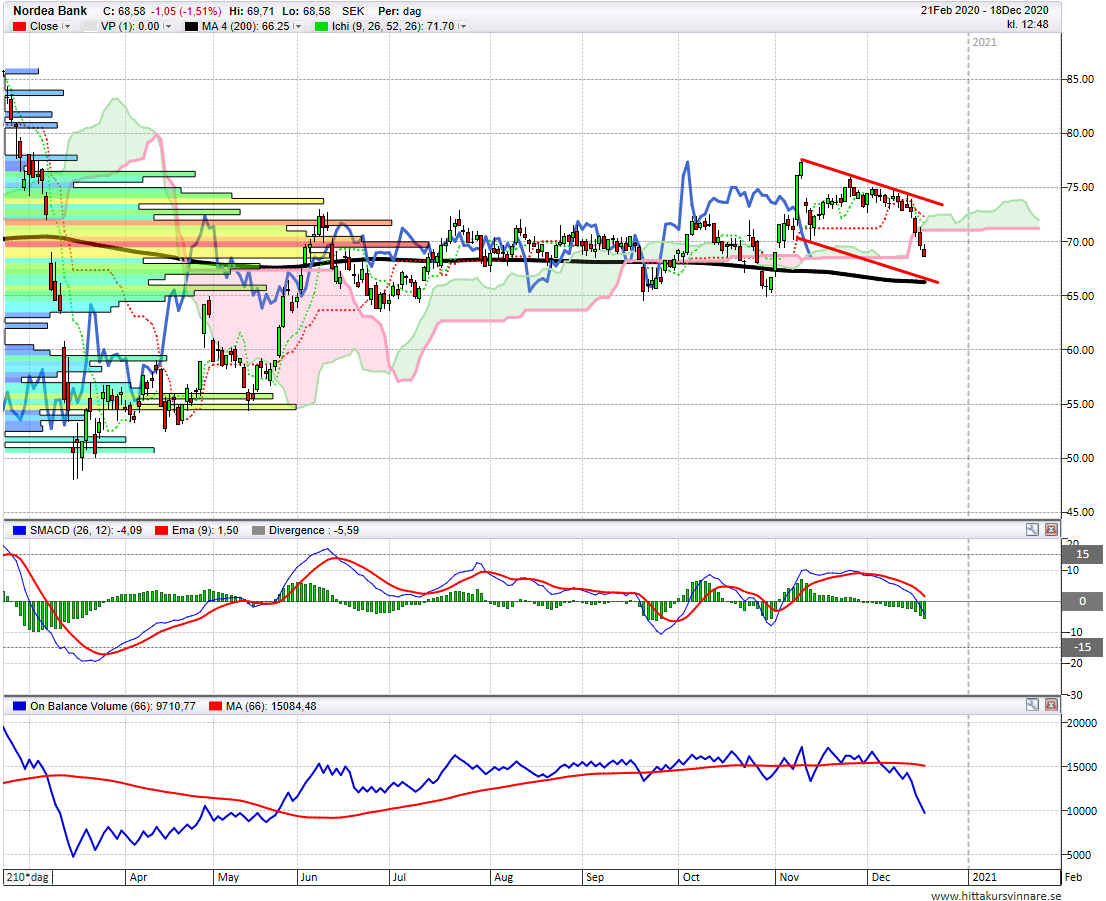
Task: Open the Close series dropdown arrow
Action: [67, 26]
